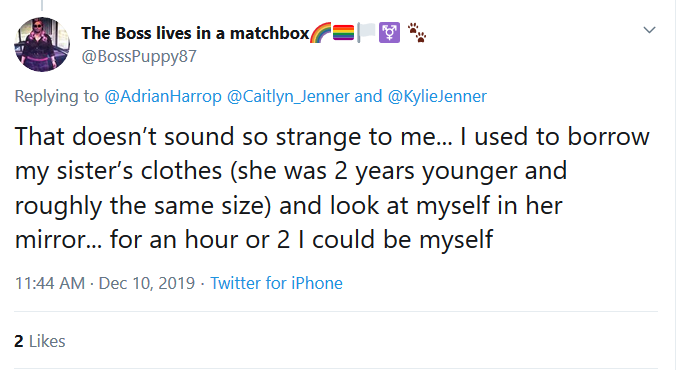Open the 11:44 AM timestamp link
This screenshot has height=370, width=691.
(50, 283)
